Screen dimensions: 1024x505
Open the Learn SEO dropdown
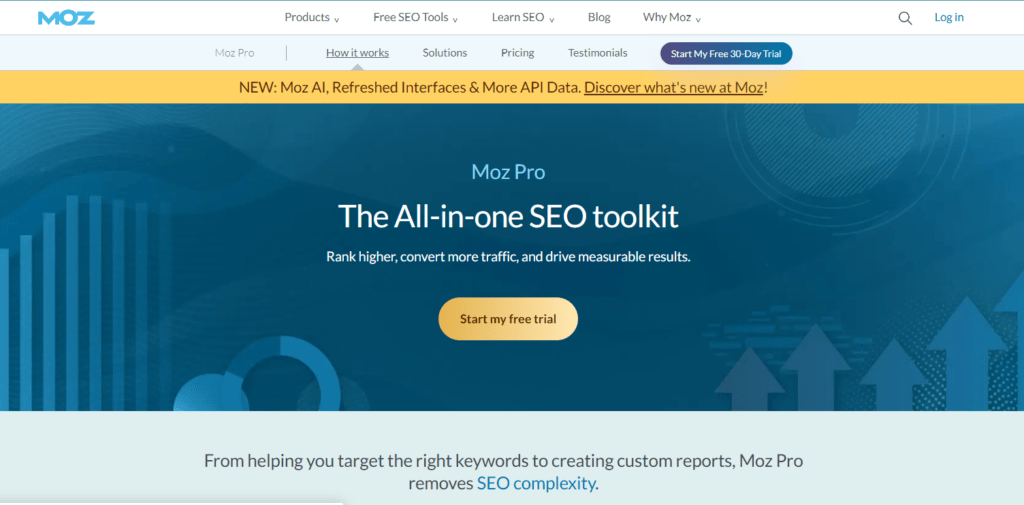[x=523, y=17]
